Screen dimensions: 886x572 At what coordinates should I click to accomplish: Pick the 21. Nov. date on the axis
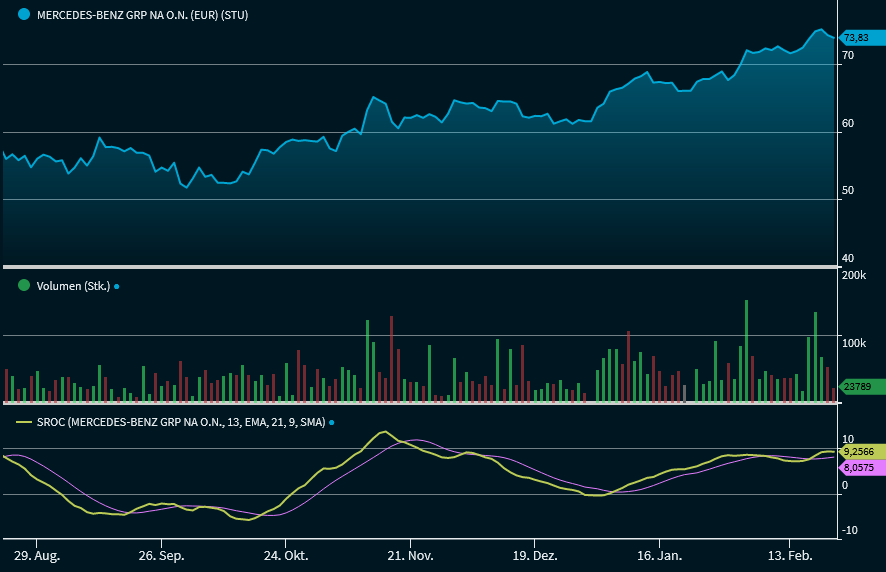pos(410,554)
